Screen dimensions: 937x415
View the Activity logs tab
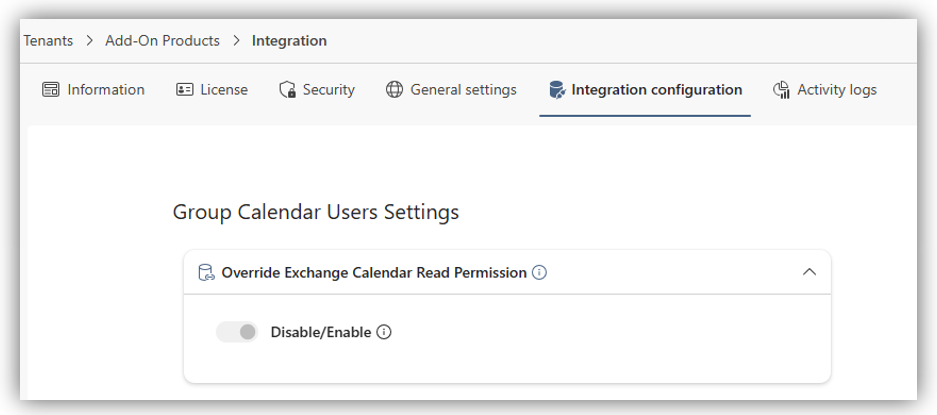pos(836,90)
